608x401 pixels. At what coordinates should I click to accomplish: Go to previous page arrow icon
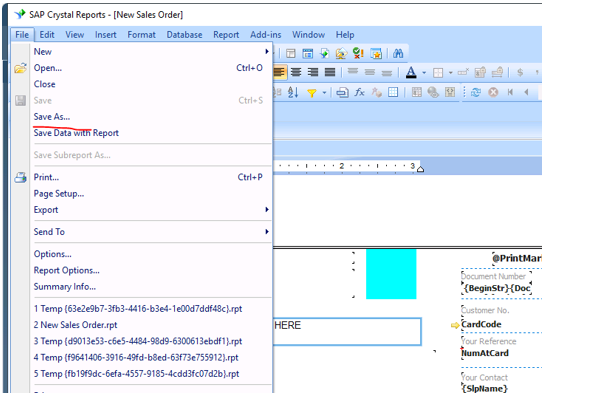pyautogui.click(x=527, y=92)
